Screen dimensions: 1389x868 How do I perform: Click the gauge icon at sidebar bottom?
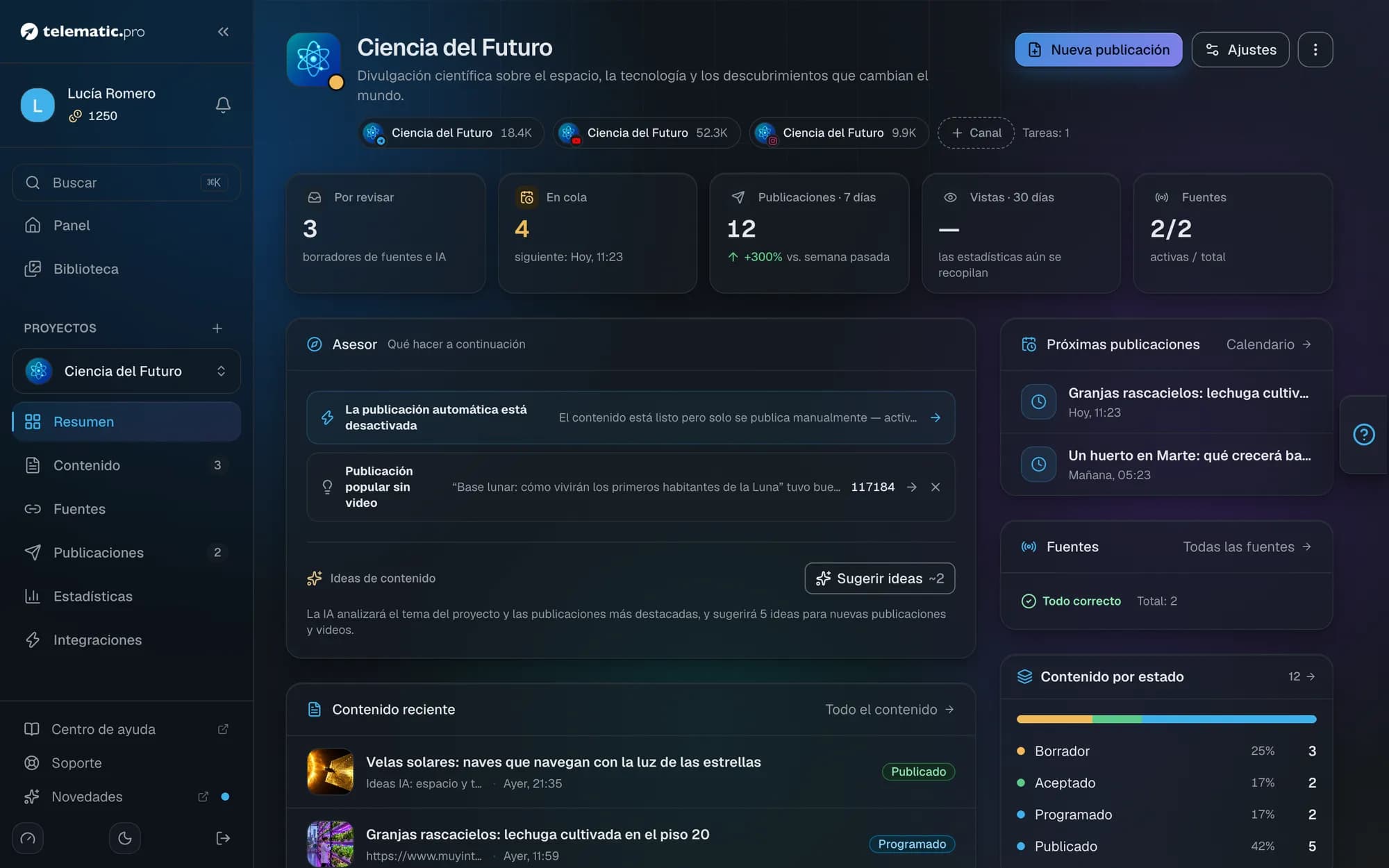28,838
